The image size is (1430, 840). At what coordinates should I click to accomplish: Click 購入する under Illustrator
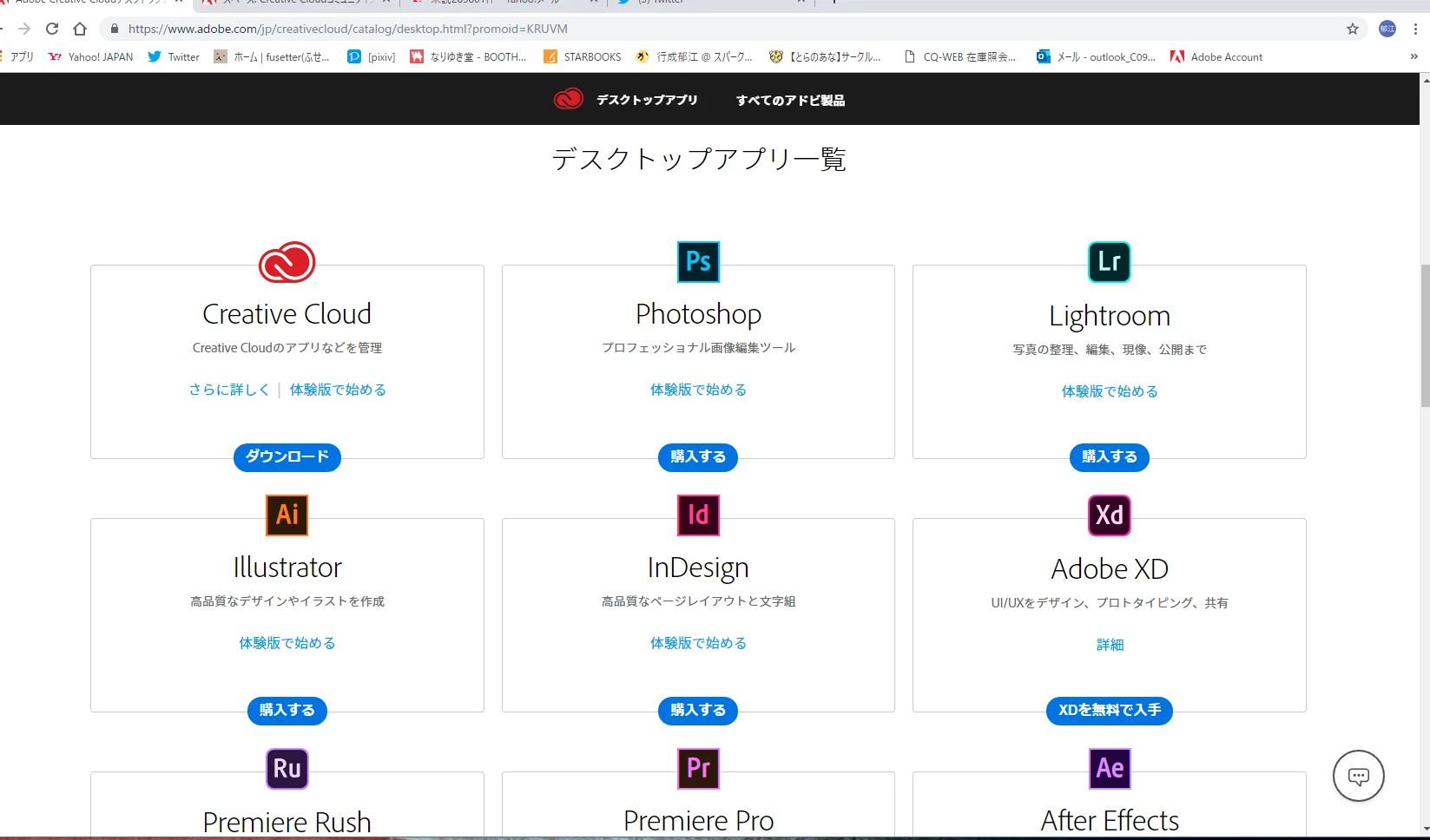[287, 711]
